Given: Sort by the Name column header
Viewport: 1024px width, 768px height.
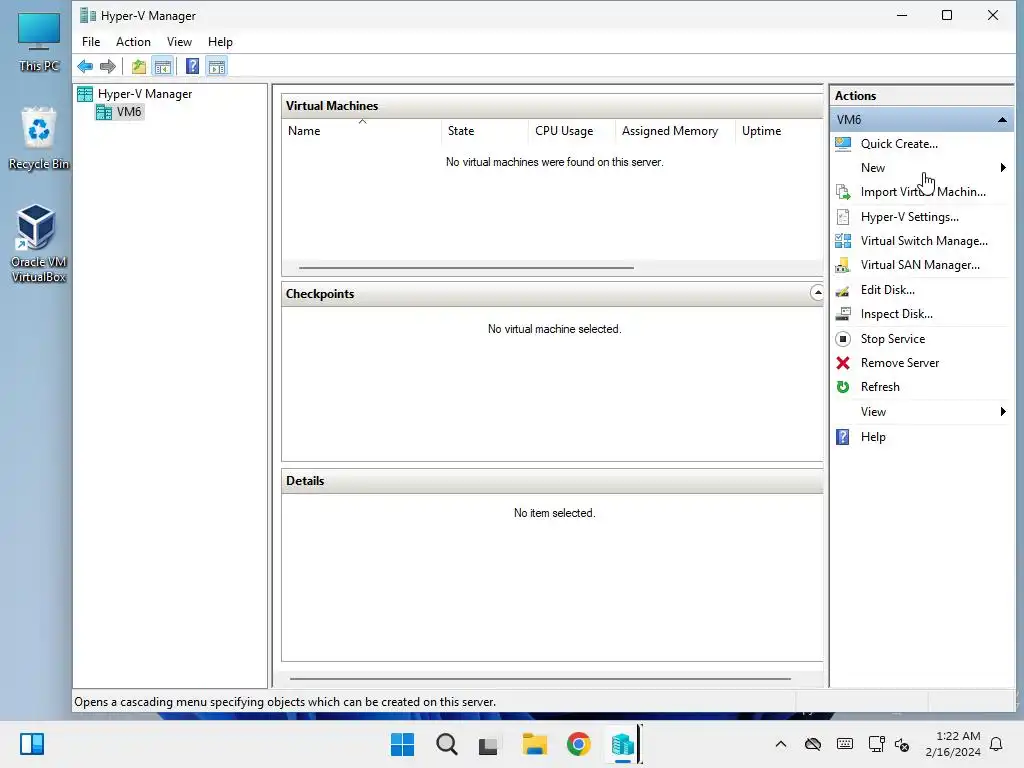Looking at the screenshot, I should 362,131.
